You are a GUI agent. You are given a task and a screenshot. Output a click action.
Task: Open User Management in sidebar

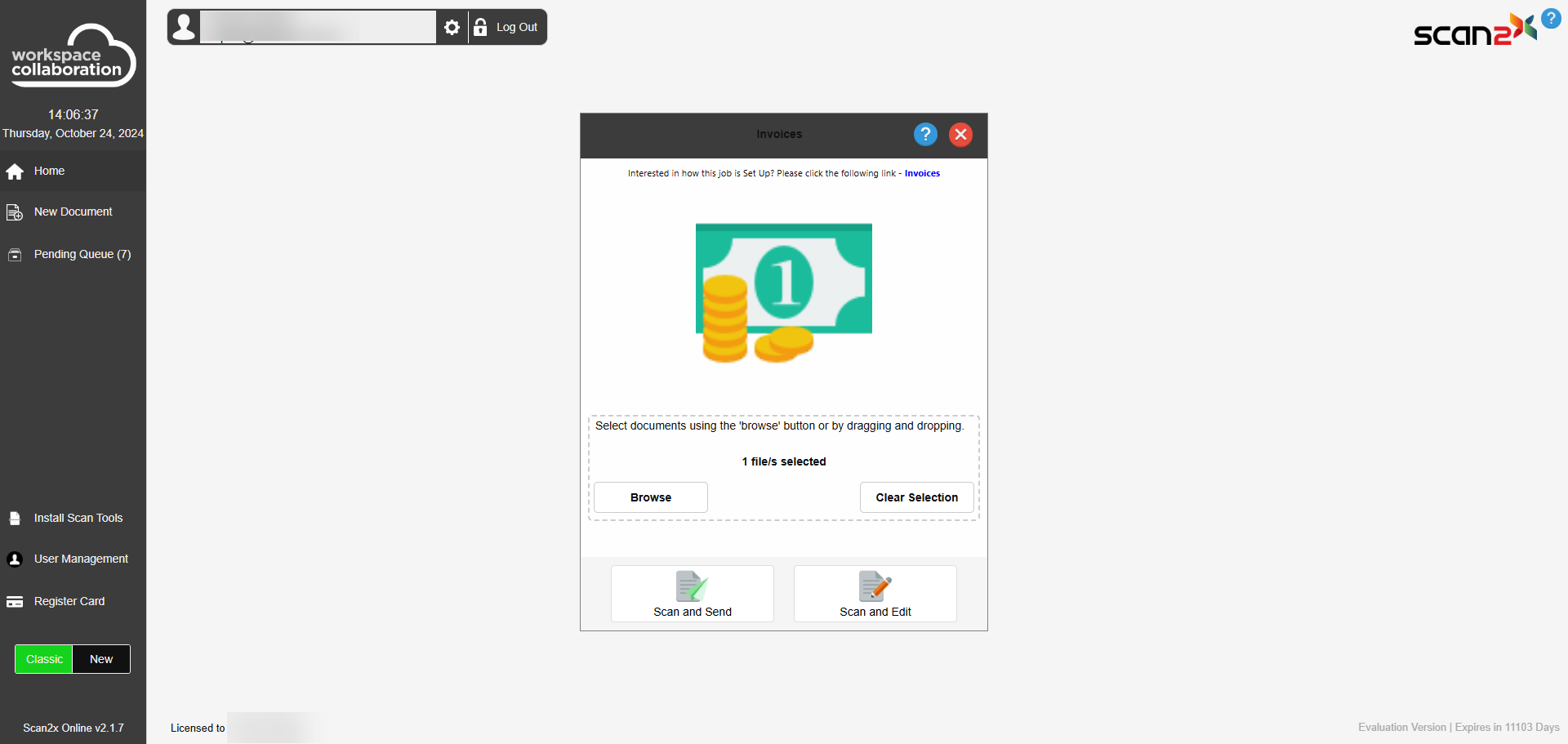click(x=81, y=559)
